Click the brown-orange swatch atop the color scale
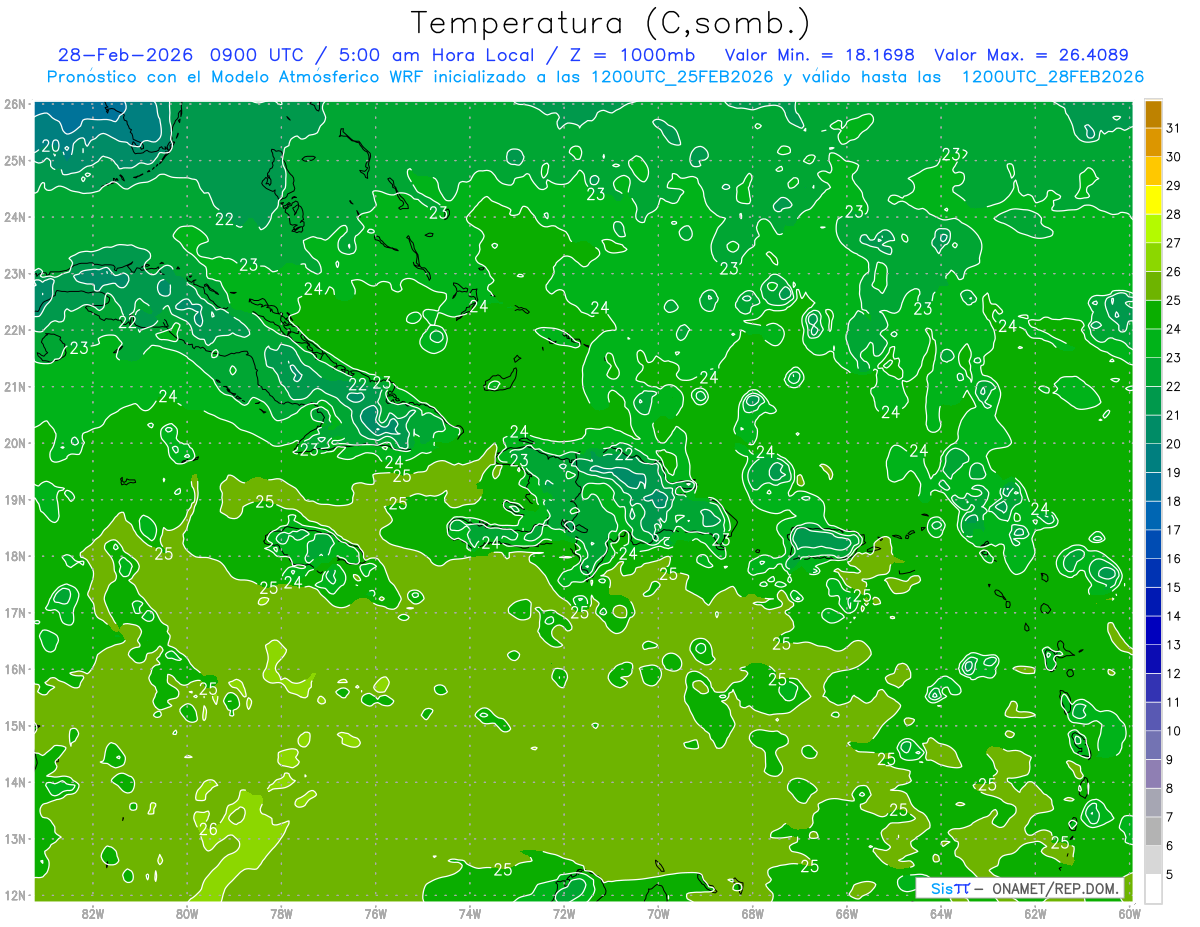The image size is (1200, 927). 1153,114
